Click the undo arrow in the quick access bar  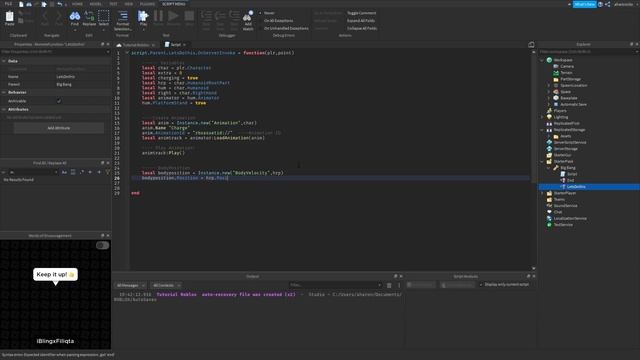(x=60, y=4)
